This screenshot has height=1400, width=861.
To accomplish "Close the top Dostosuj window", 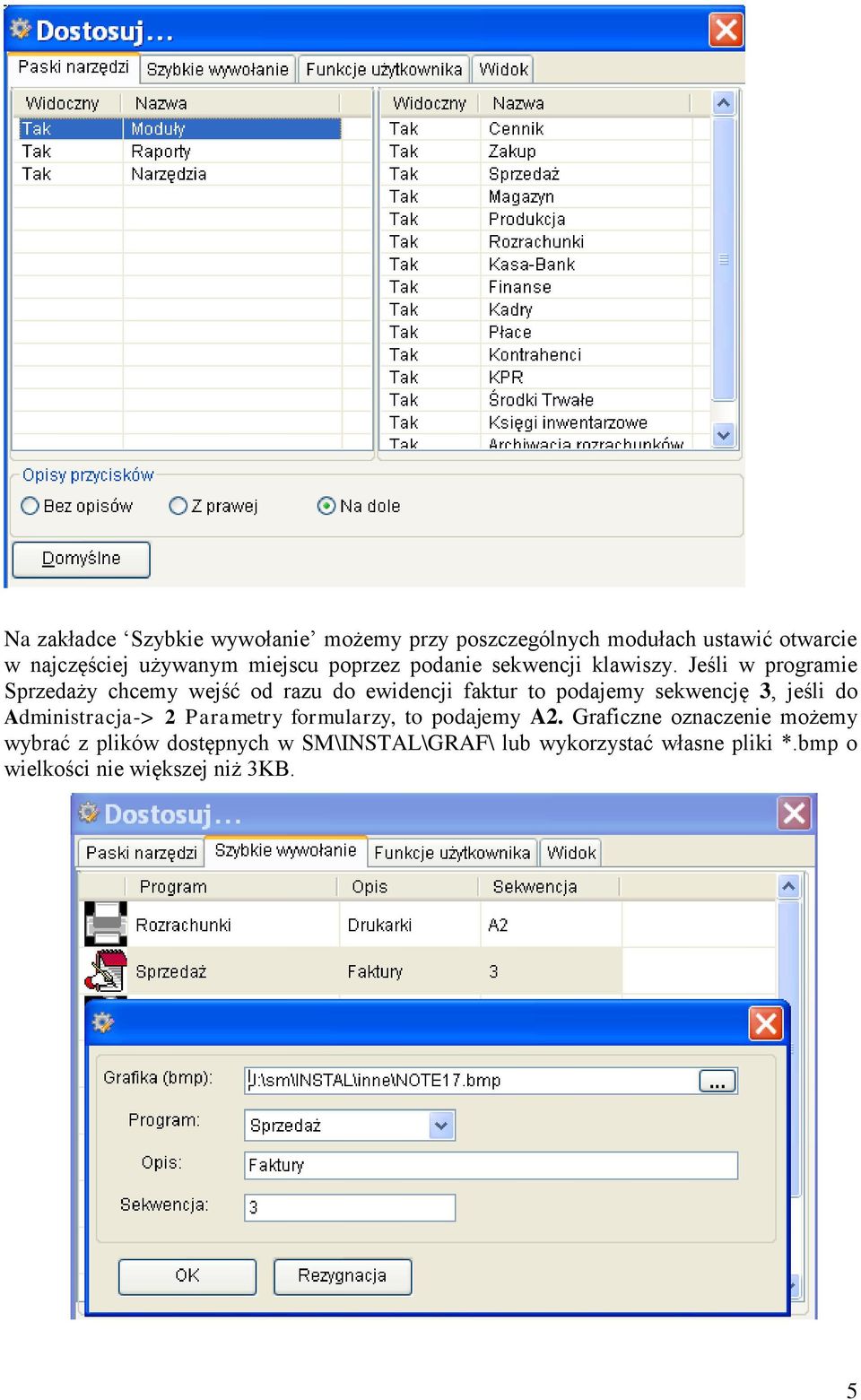I will point(726,30).
